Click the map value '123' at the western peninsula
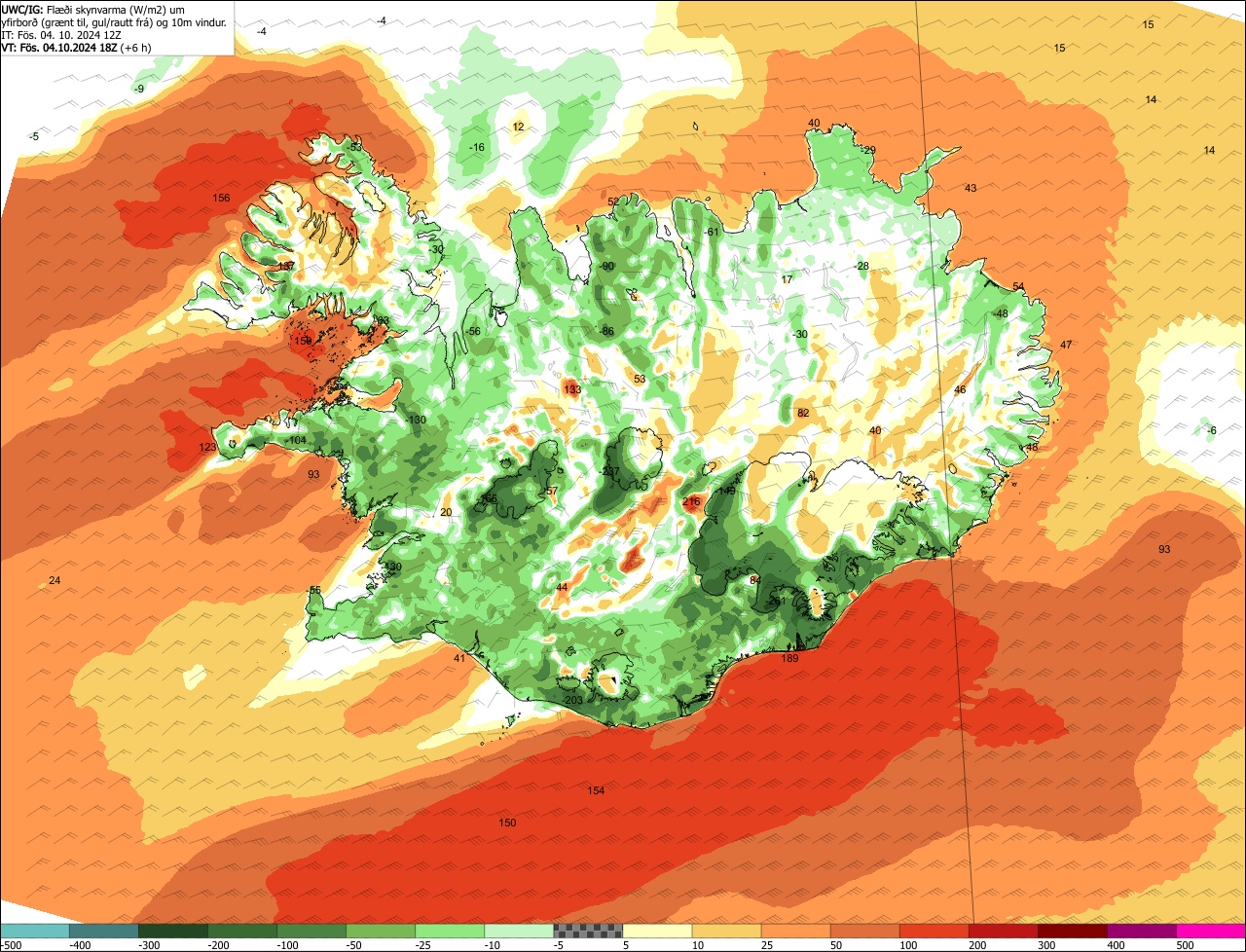Image resolution: width=1246 pixels, height=952 pixels. click(207, 448)
